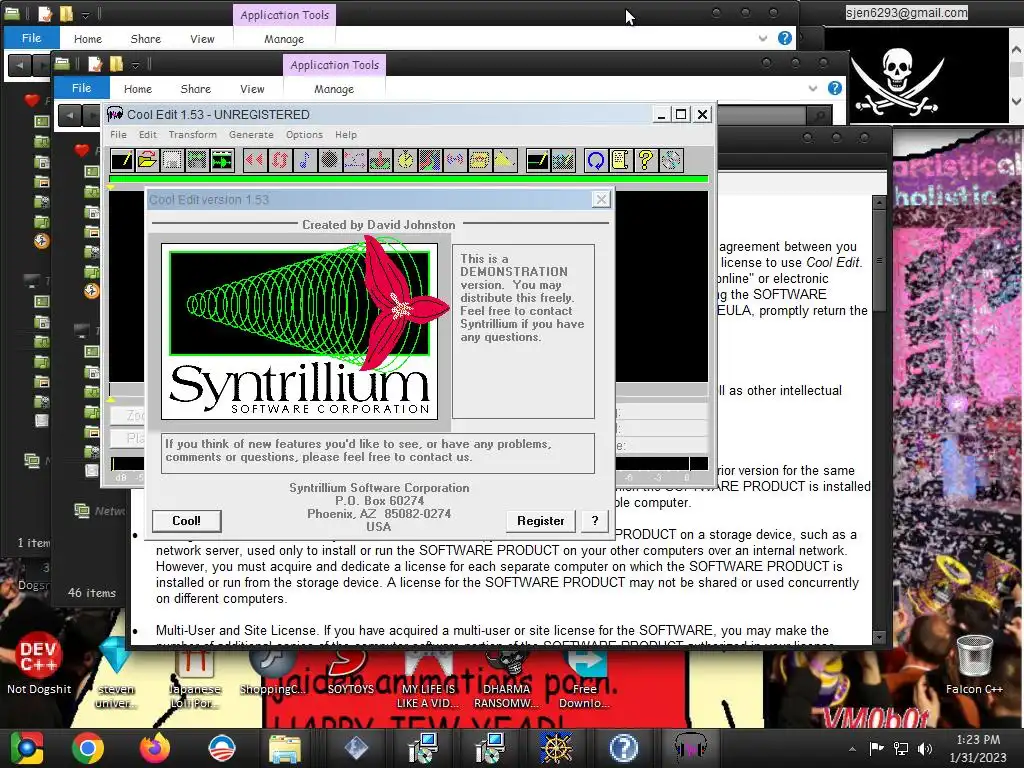Click the blue music note icon in Cool Edit toolbar
1024x768 pixels.
pyautogui.click(x=305, y=160)
